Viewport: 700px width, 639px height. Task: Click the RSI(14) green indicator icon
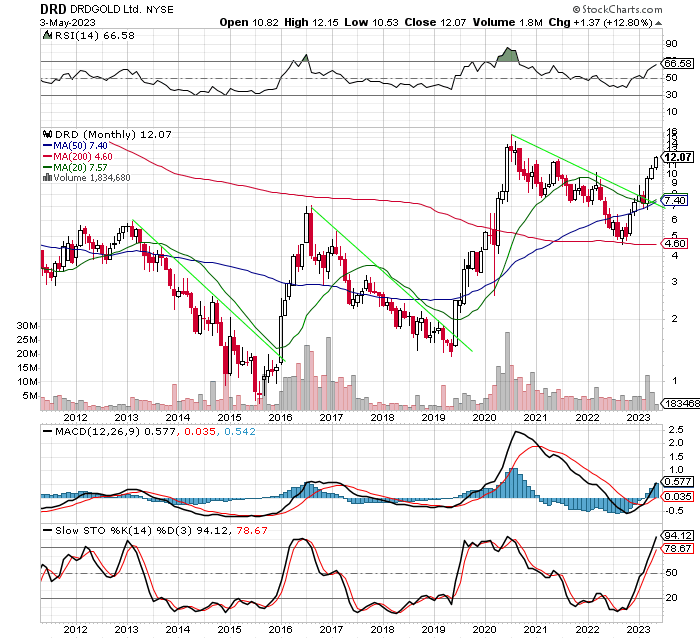pyautogui.click(x=46, y=35)
